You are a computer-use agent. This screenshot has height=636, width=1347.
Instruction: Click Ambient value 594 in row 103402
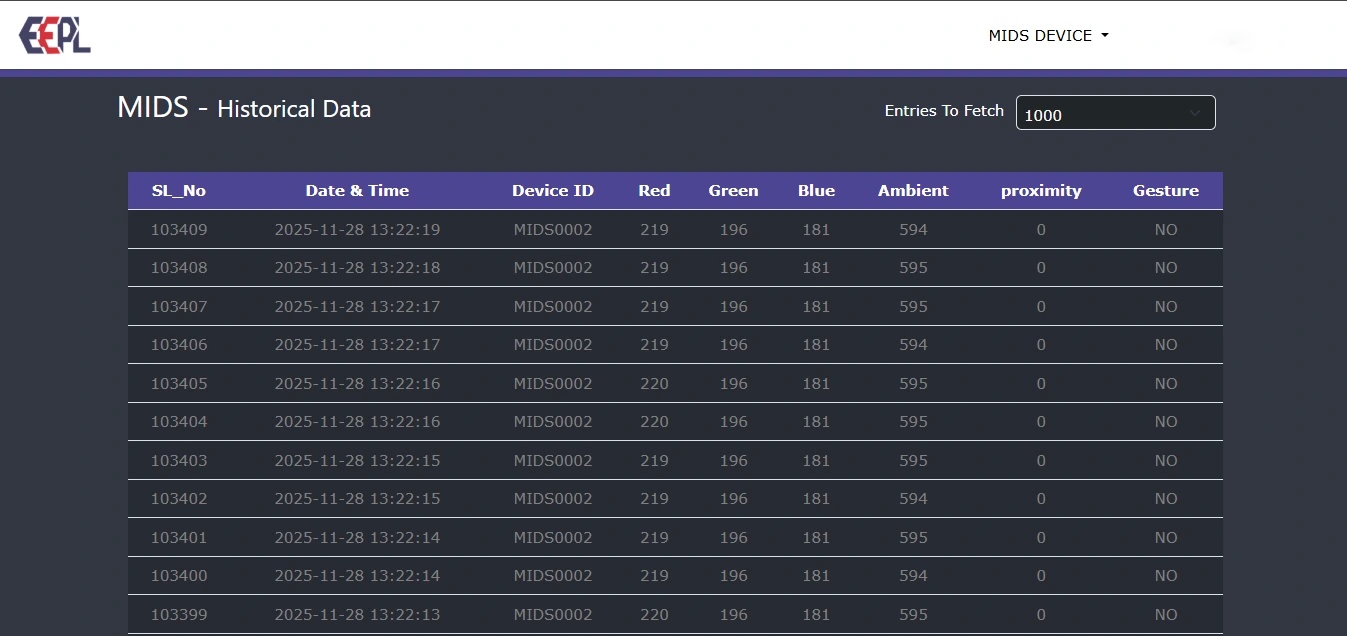pyautogui.click(x=913, y=499)
